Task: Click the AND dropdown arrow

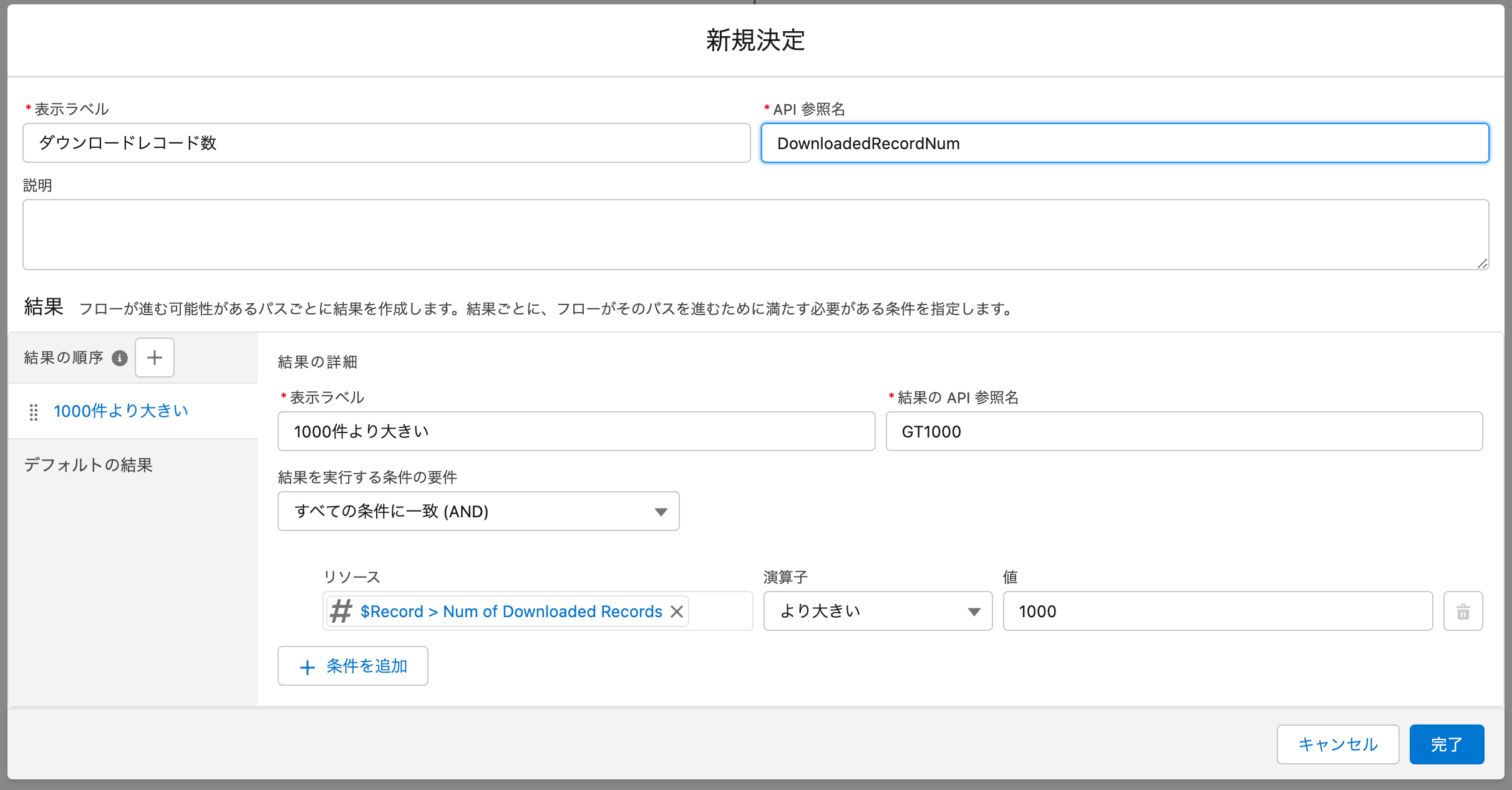Action: point(661,512)
